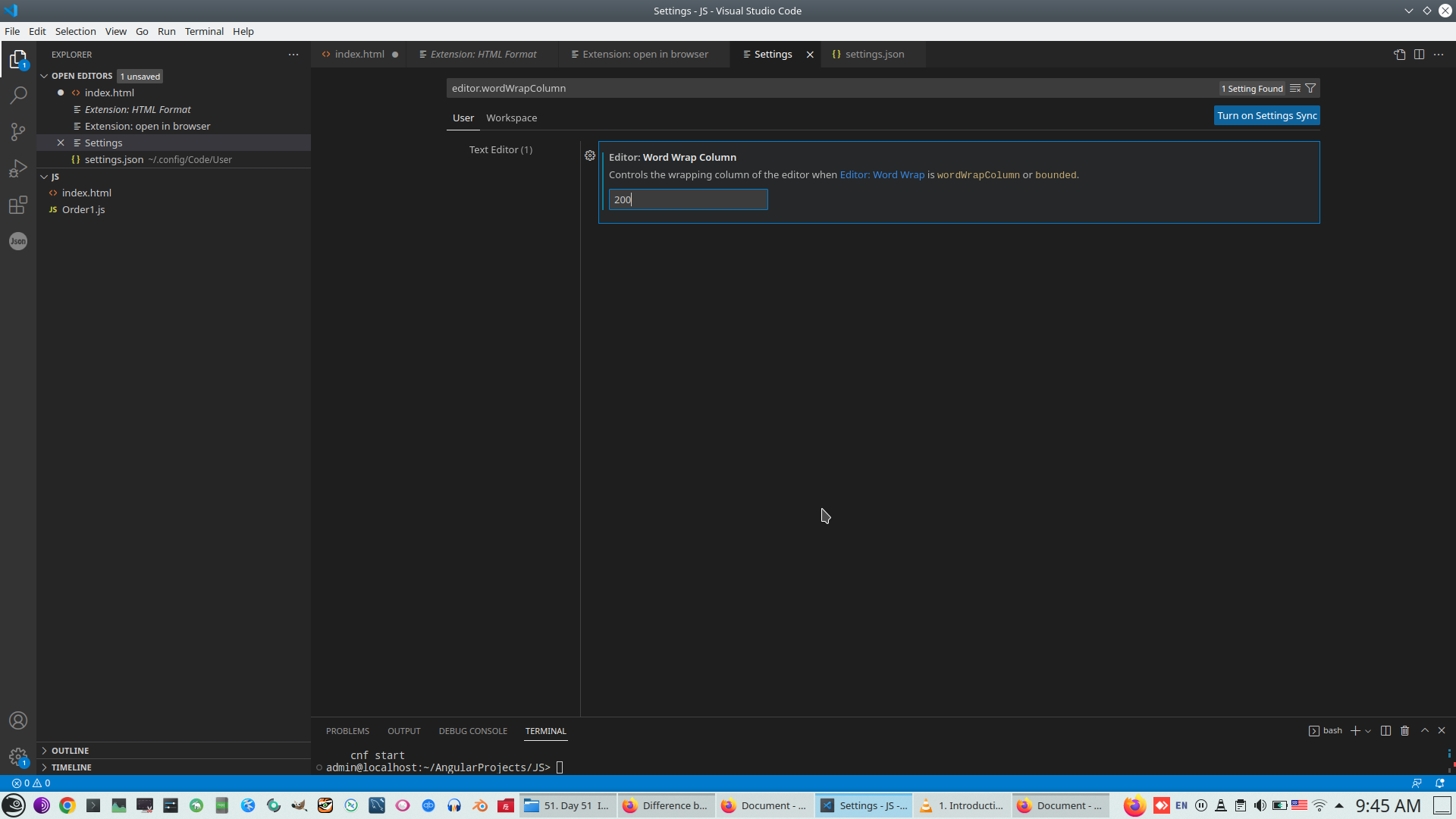Open the Extensions view

point(18,205)
